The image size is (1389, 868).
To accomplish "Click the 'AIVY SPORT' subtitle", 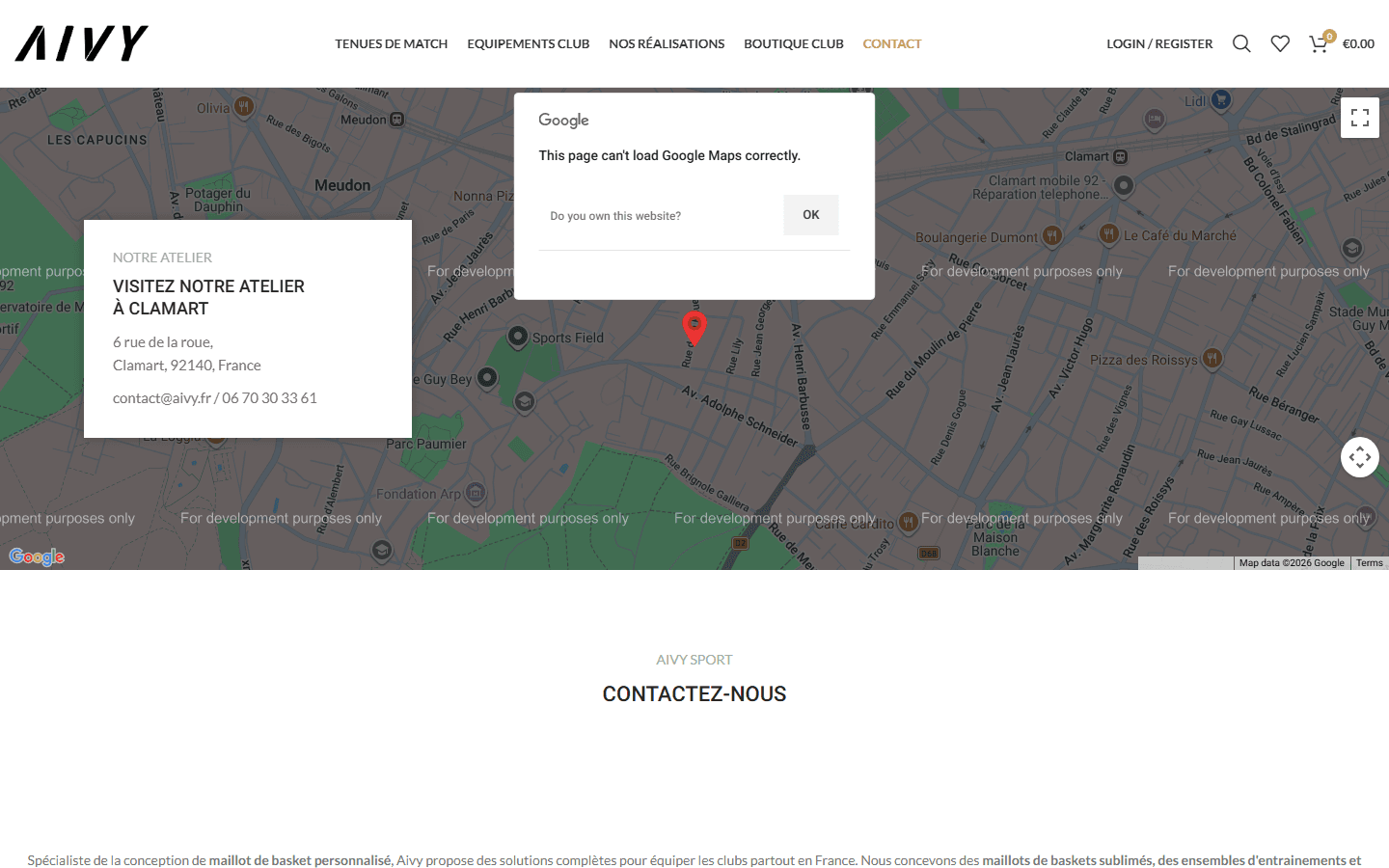I will coord(694,660).
